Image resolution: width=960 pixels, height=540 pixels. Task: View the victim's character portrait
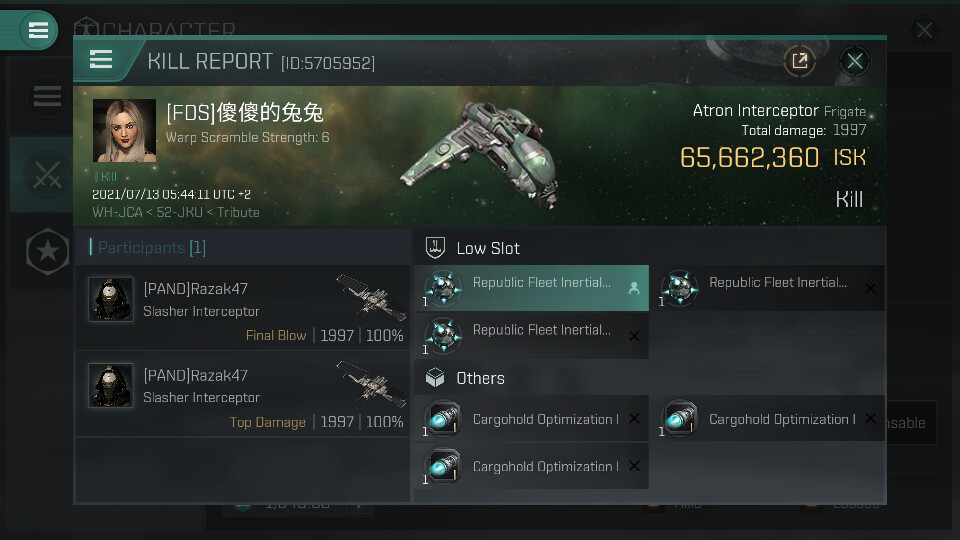pos(124,130)
